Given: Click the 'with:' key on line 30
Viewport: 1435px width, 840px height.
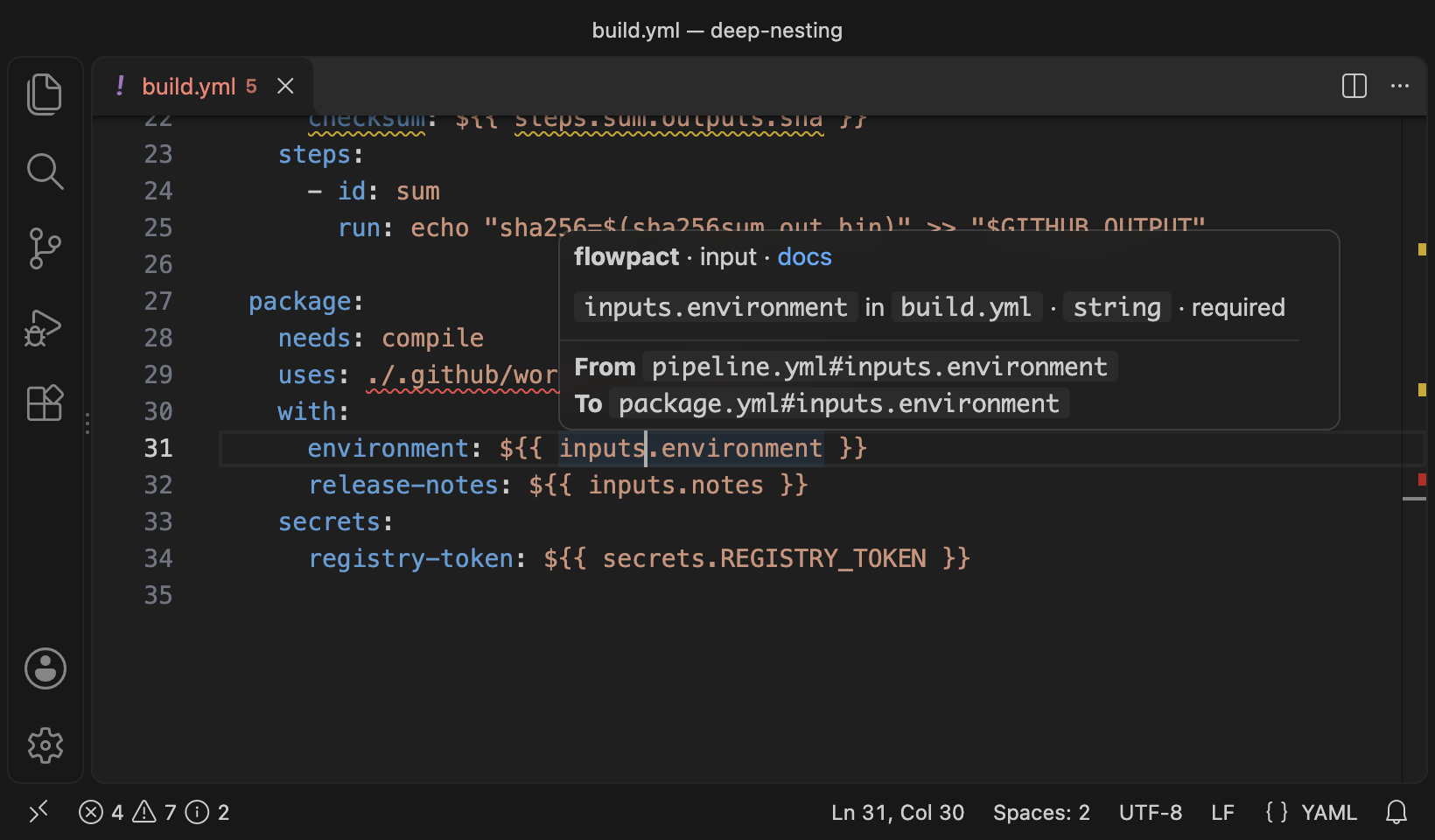Looking at the screenshot, I should pyautogui.click(x=313, y=411).
